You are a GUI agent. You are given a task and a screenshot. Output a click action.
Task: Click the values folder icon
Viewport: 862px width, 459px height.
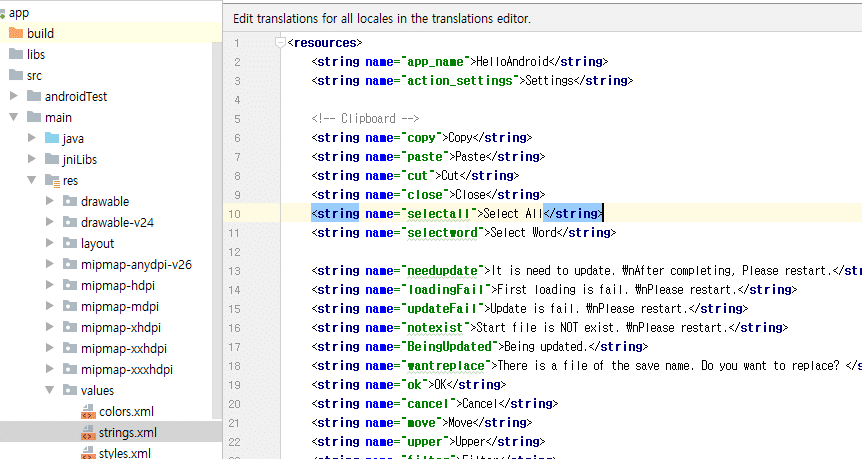[x=70, y=390]
